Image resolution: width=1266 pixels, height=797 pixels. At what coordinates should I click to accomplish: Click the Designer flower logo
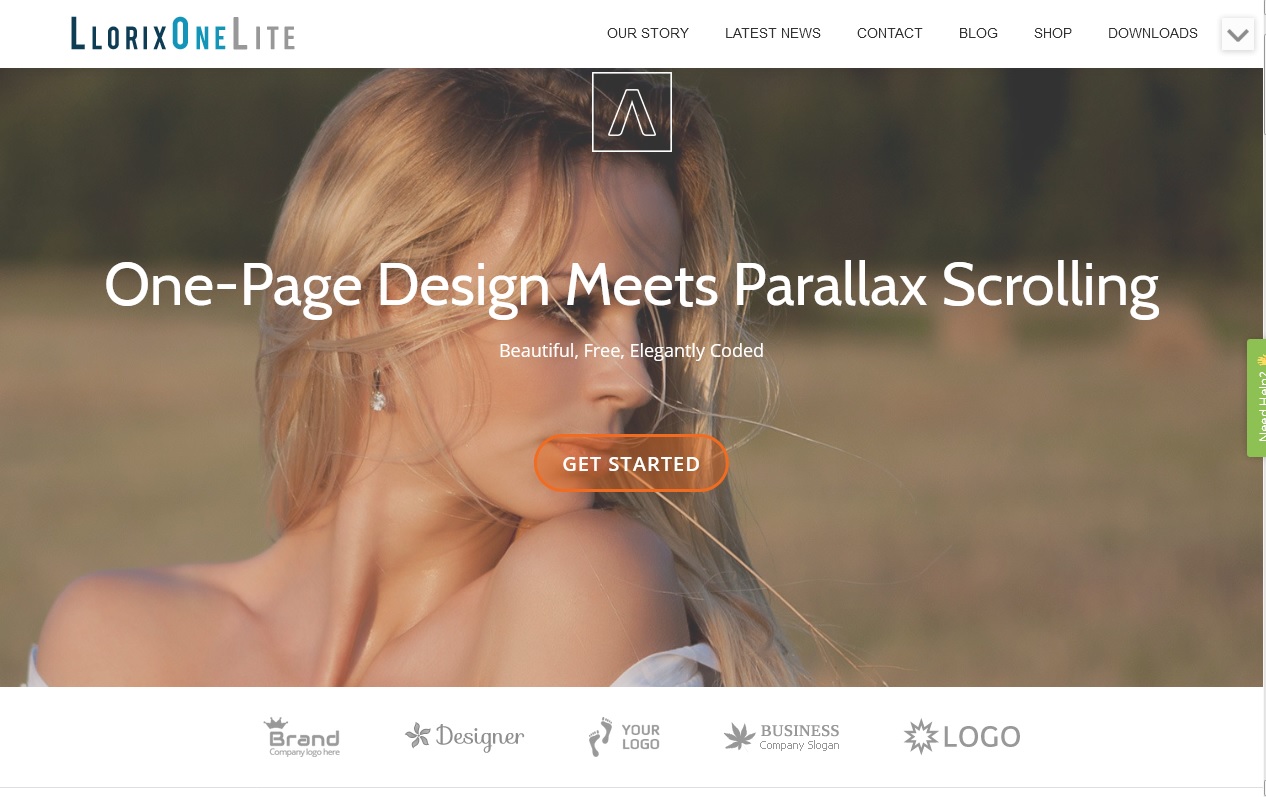465,737
